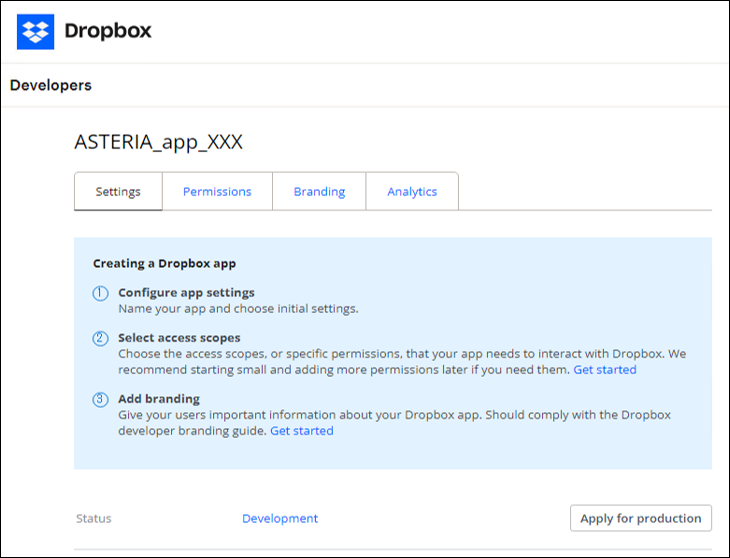Select the Settings tab
730x558 pixels.
click(118, 191)
